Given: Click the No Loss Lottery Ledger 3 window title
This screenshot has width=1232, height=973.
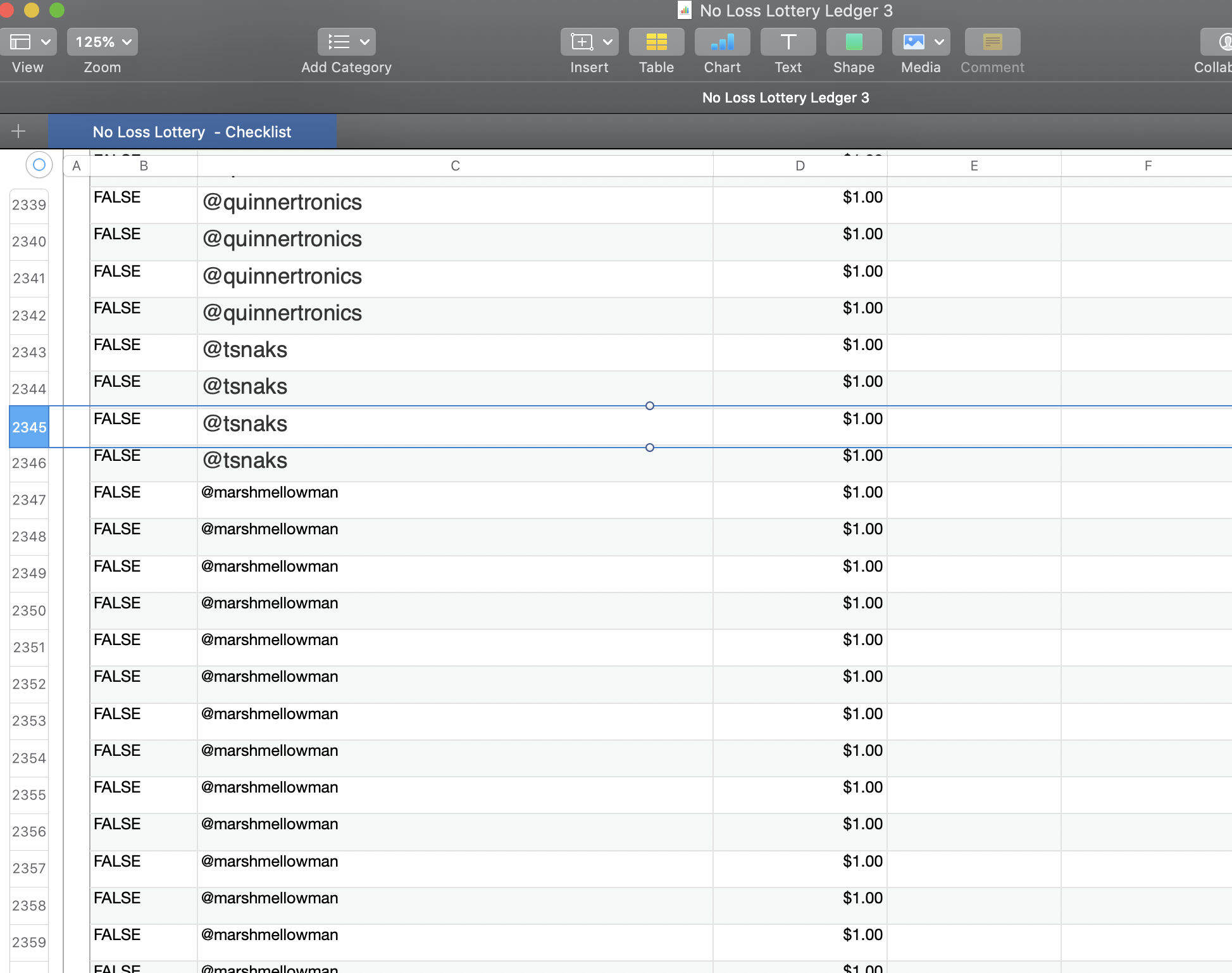Looking at the screenshot, I should [796, 10].
